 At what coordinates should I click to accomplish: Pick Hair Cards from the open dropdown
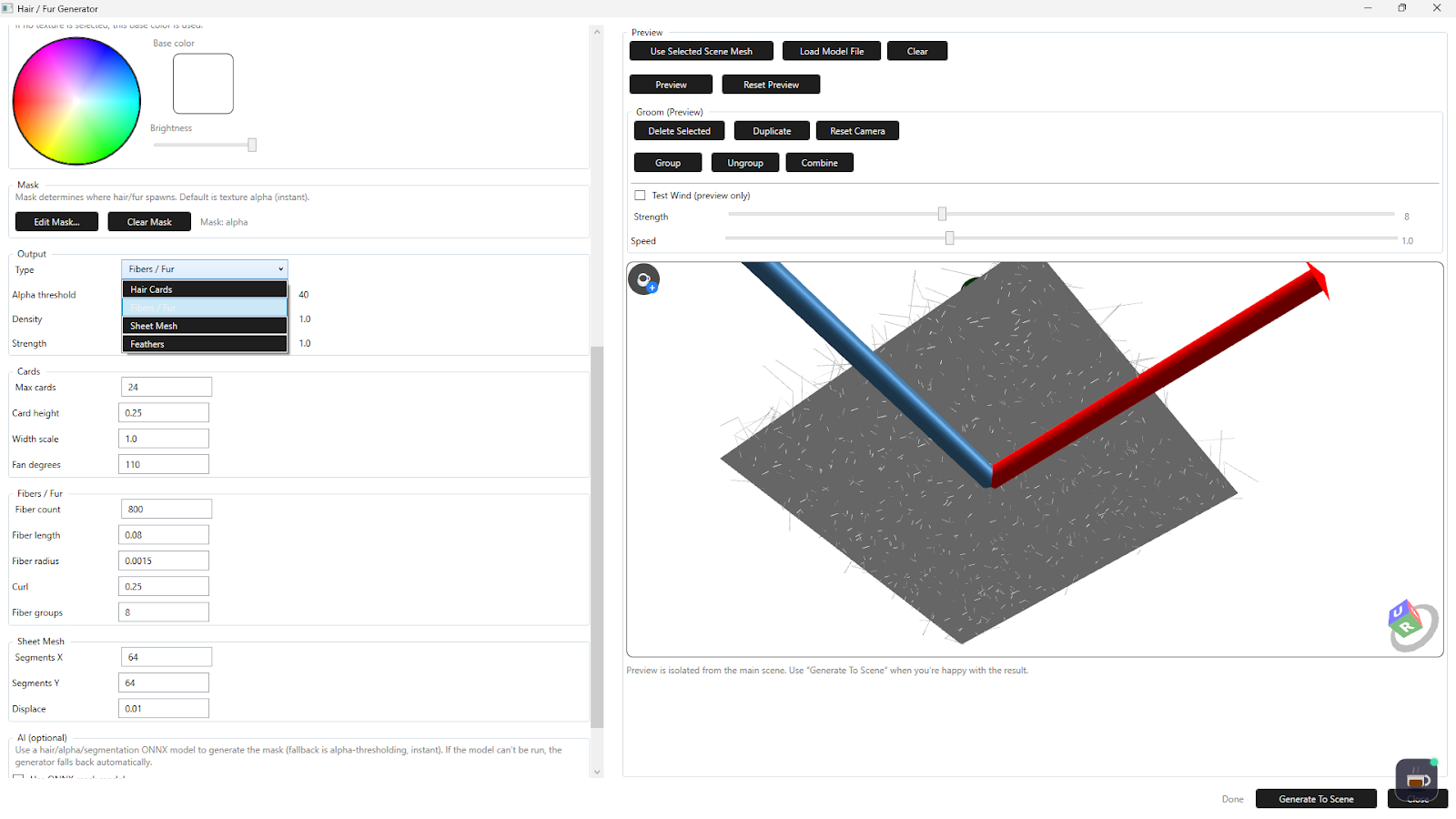pos(204,288)
